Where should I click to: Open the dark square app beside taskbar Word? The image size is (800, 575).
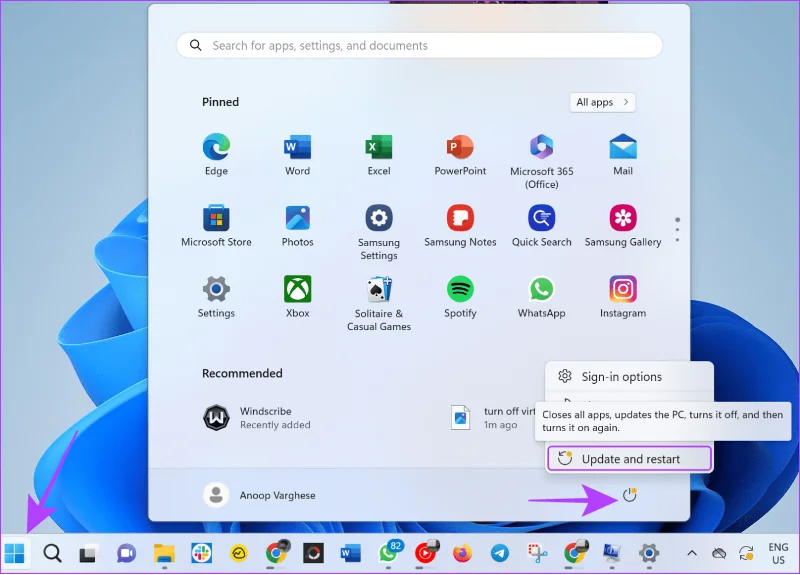pos(313,553)
